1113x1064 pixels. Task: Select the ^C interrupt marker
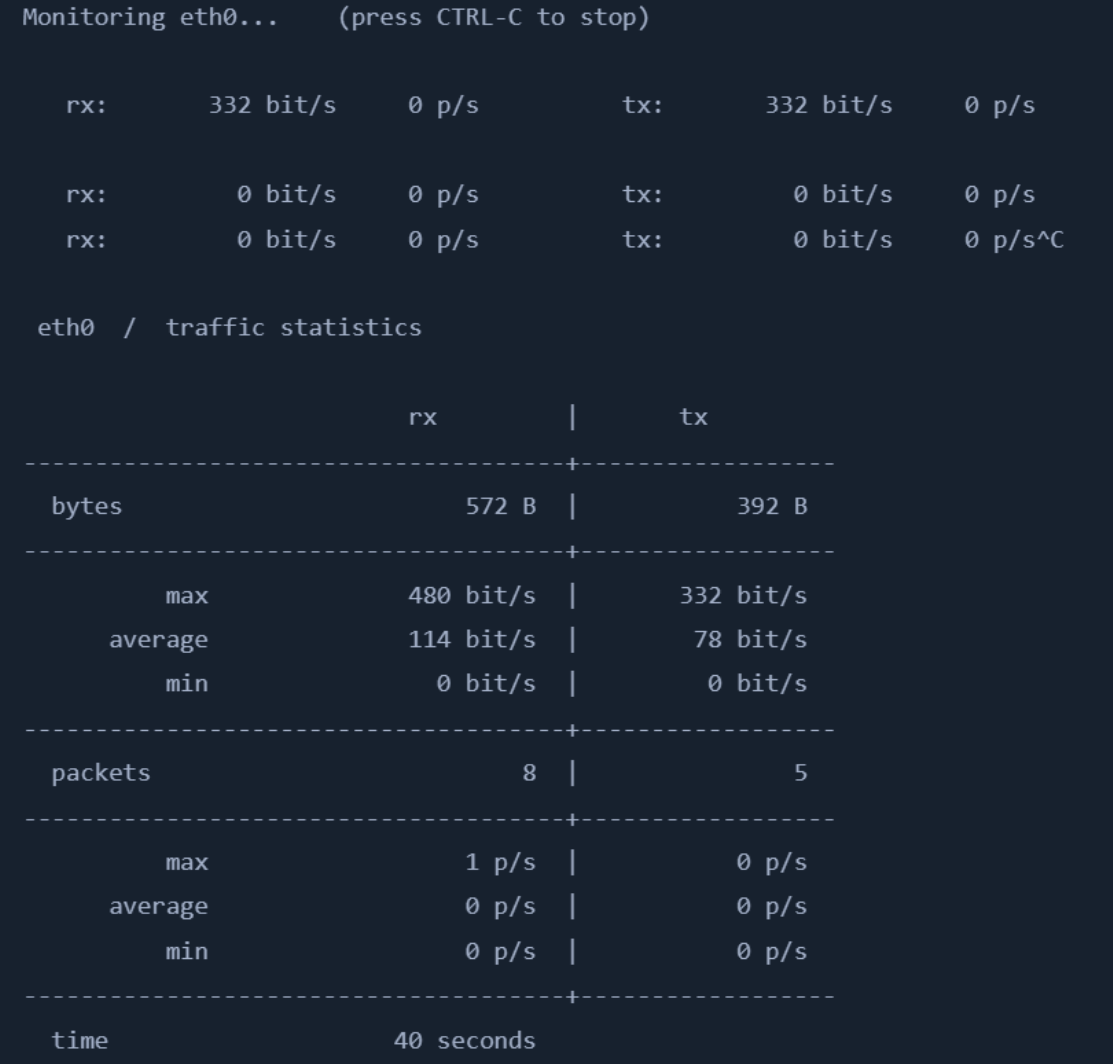pos(1051,240)
